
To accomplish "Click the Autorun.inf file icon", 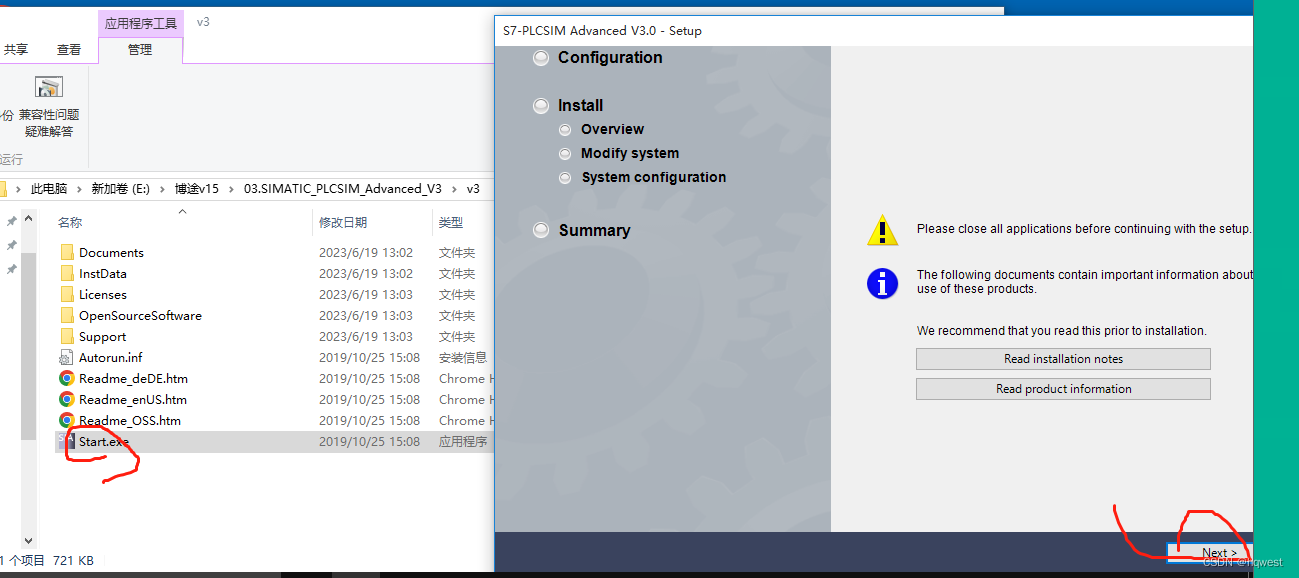I will click(67, 357).
